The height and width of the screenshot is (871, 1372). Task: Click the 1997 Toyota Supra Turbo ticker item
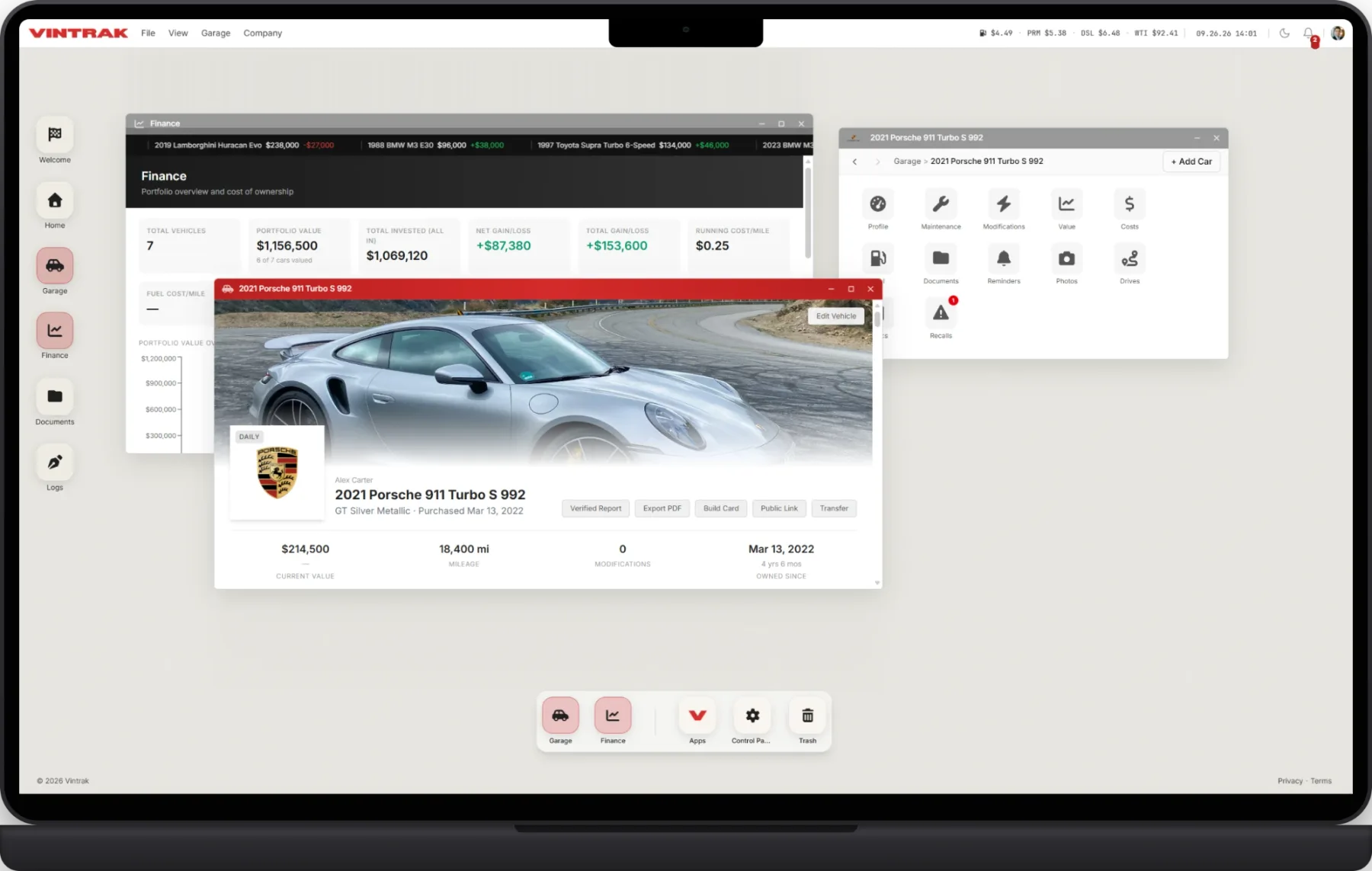[633, 145]
